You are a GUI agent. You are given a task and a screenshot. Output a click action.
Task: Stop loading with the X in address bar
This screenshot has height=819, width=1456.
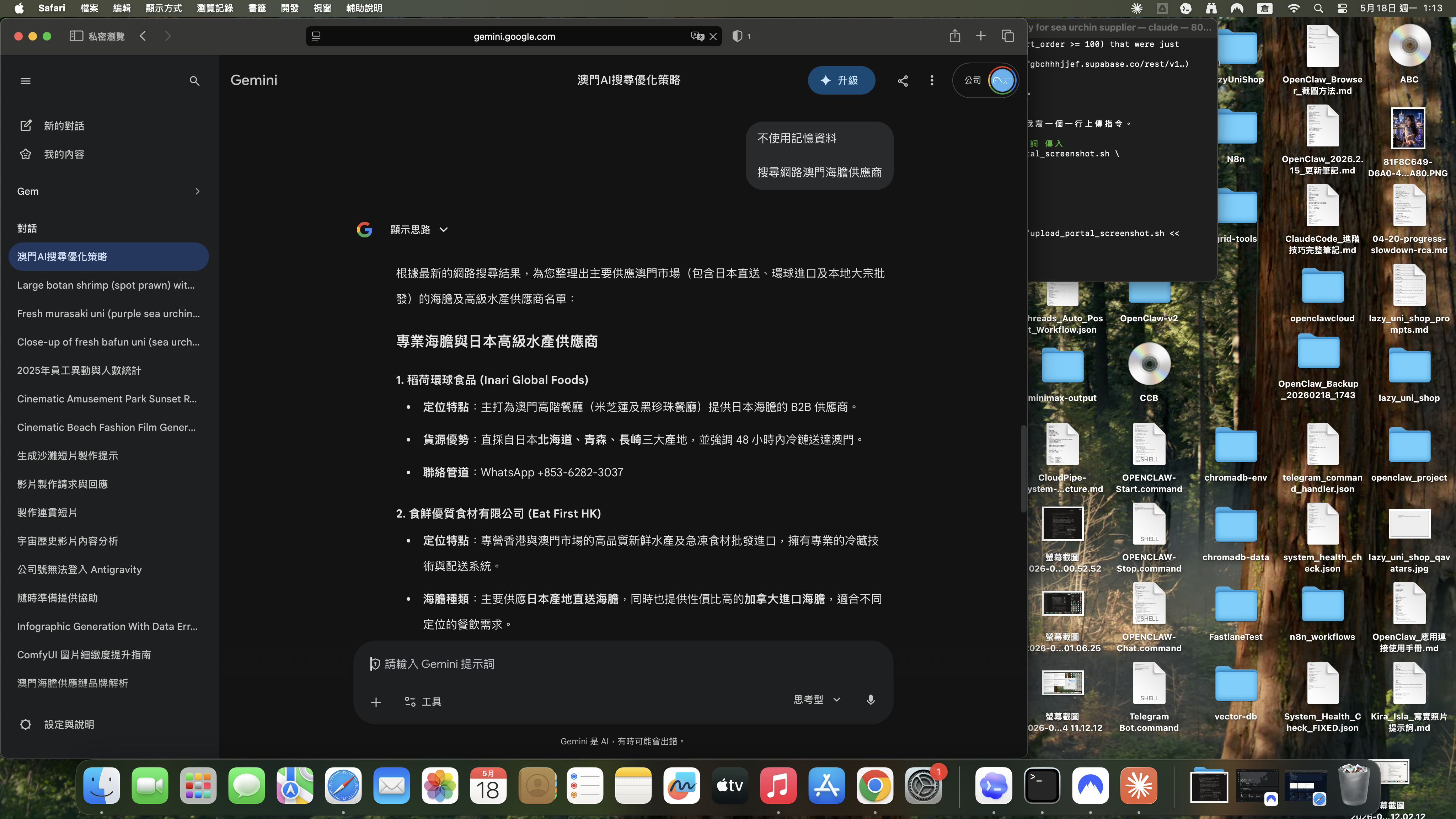pyautogui.click(x=713, y=36)
